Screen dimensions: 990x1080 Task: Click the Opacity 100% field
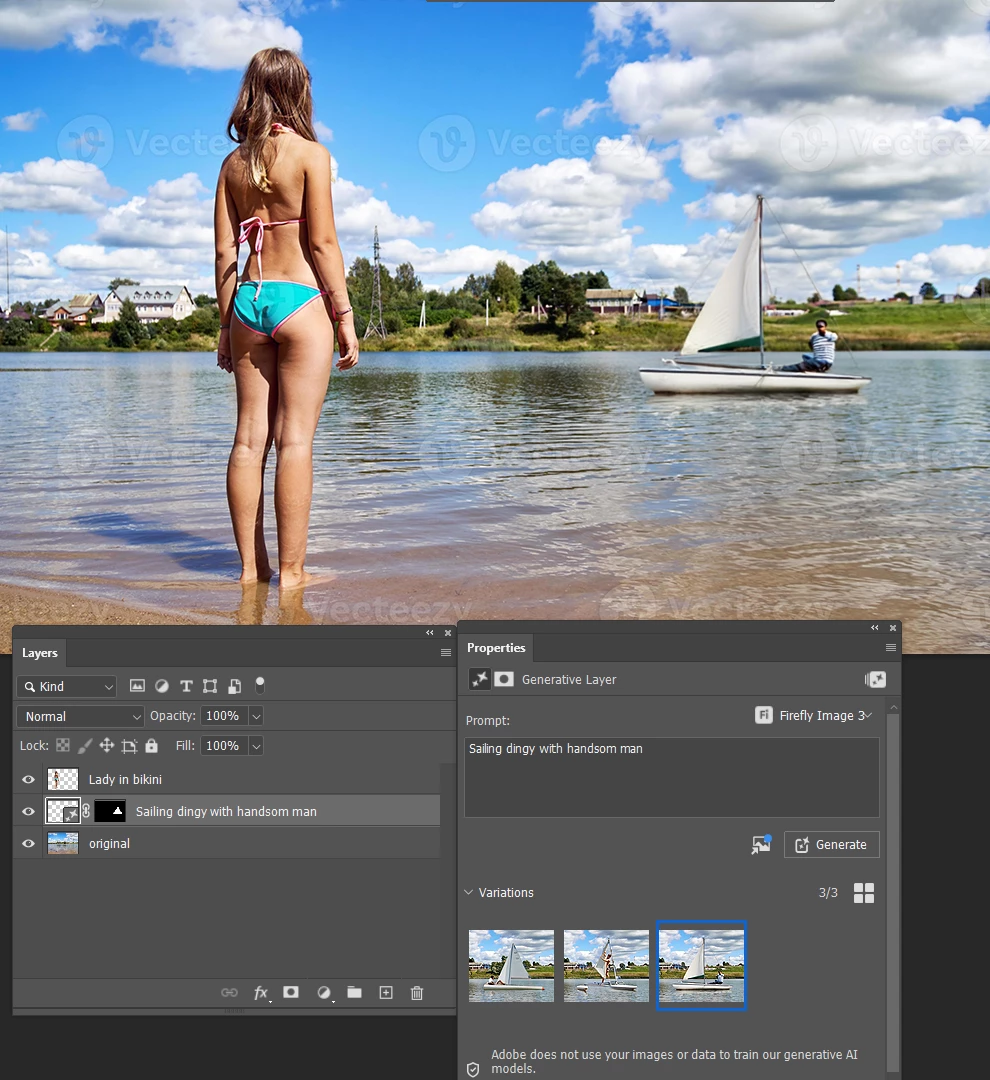[223, 716]
